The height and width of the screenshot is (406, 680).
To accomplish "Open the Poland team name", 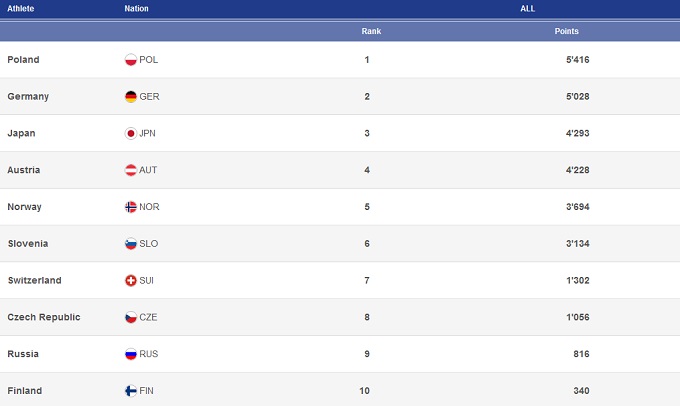I will 23,60.
